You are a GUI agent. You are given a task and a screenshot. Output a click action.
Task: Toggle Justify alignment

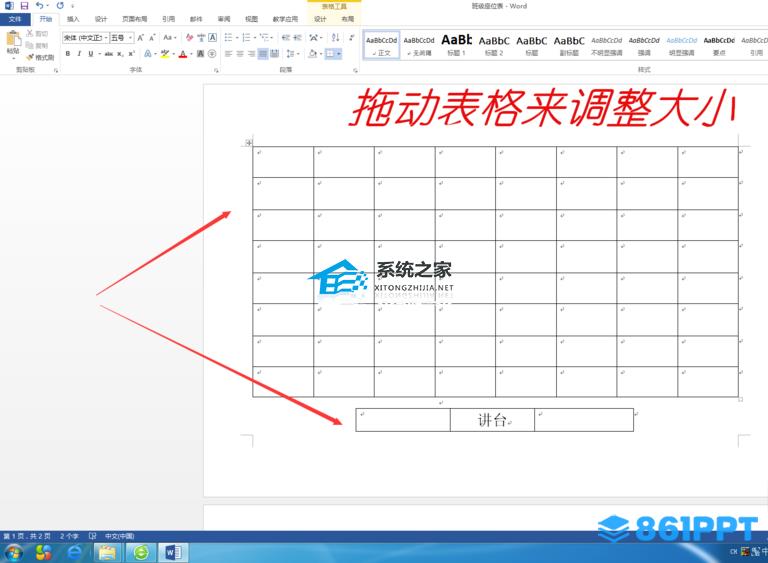(x=263, y=54)
